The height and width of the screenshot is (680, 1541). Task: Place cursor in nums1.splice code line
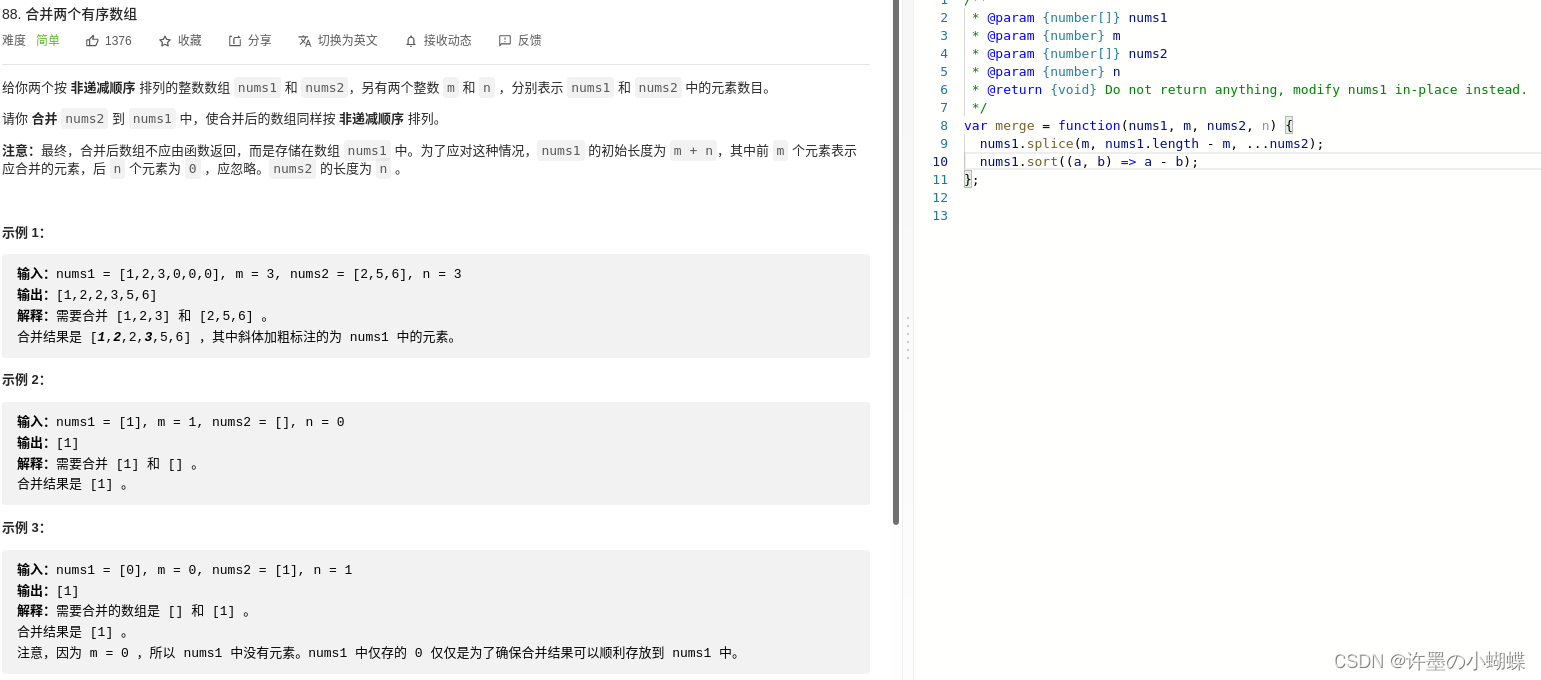pos(1151,143)
